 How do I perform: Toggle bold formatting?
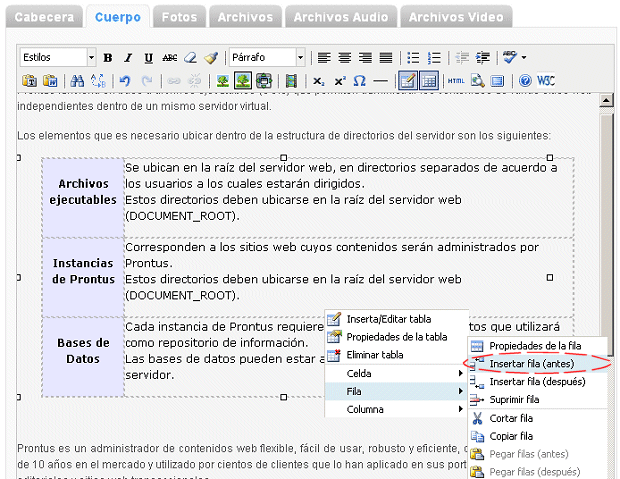108,58
